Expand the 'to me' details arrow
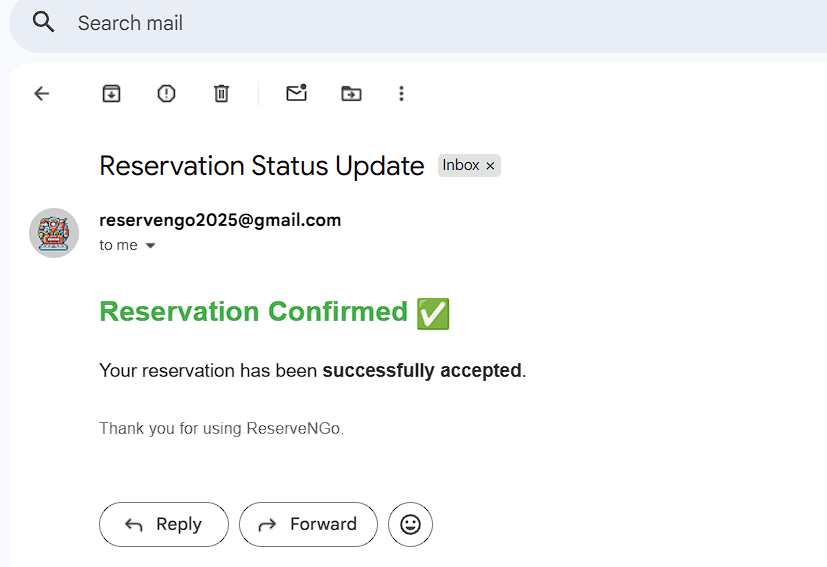Viewport: 827px width, 567px height. coord(151,246)
